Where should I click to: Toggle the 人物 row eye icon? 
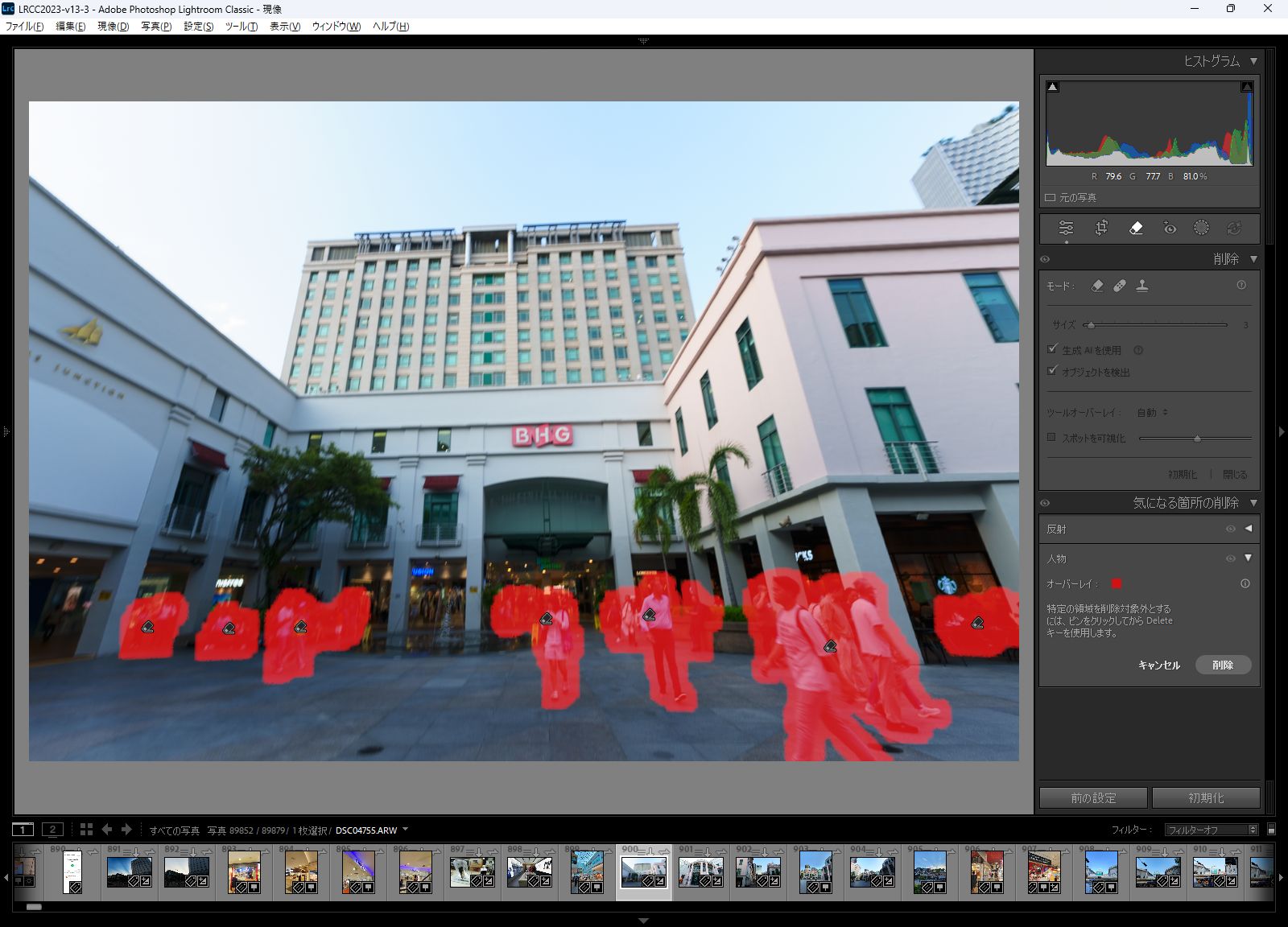(1230, 558)
